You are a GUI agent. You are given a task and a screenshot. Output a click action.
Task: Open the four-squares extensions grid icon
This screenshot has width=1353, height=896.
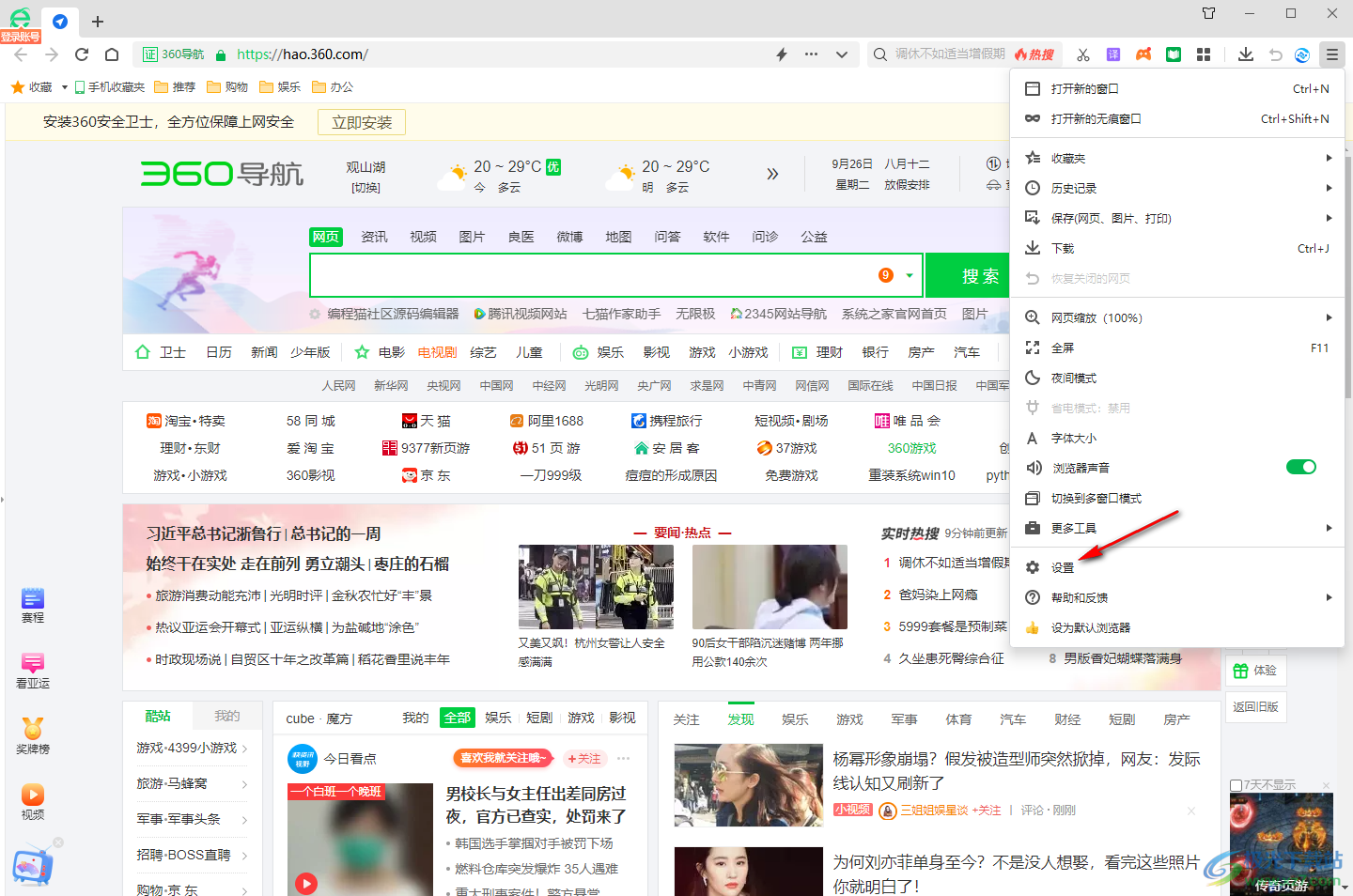(1204, 54)
